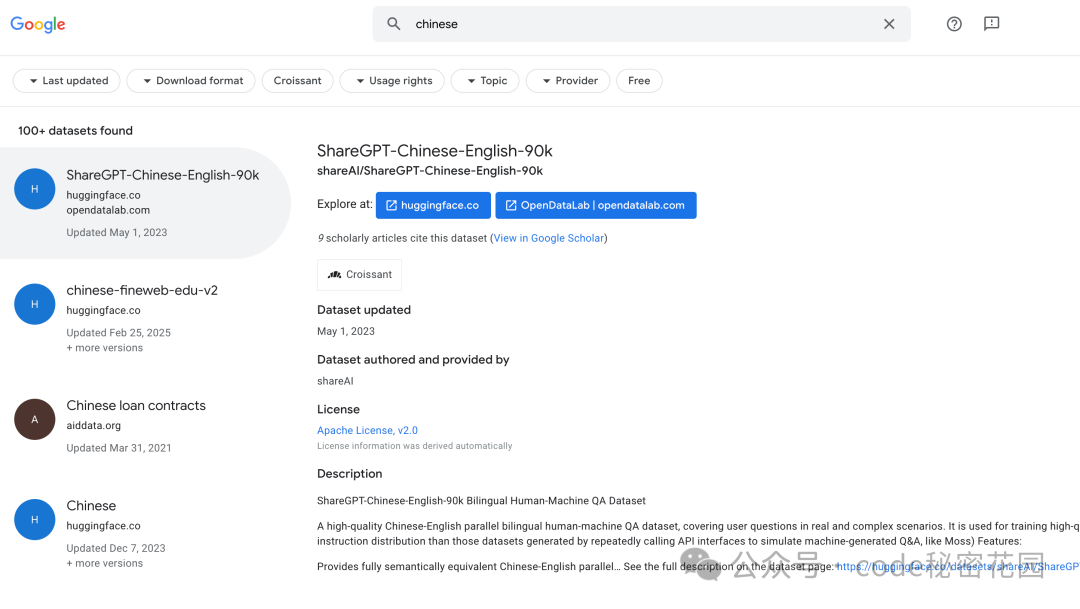
Task: Select the Chinese loan contracts result title
Action: pyautogui.click(x=136, y=405)
